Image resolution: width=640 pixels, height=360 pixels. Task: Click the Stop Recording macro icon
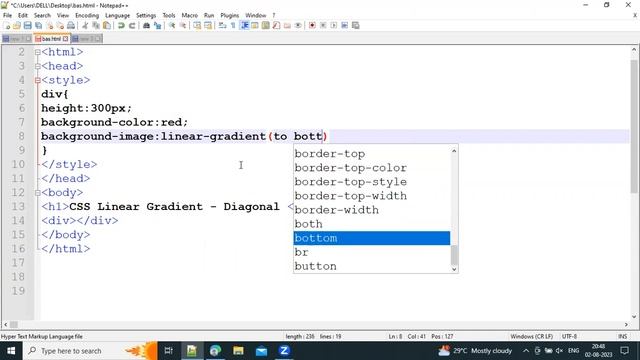pos(323,25)
